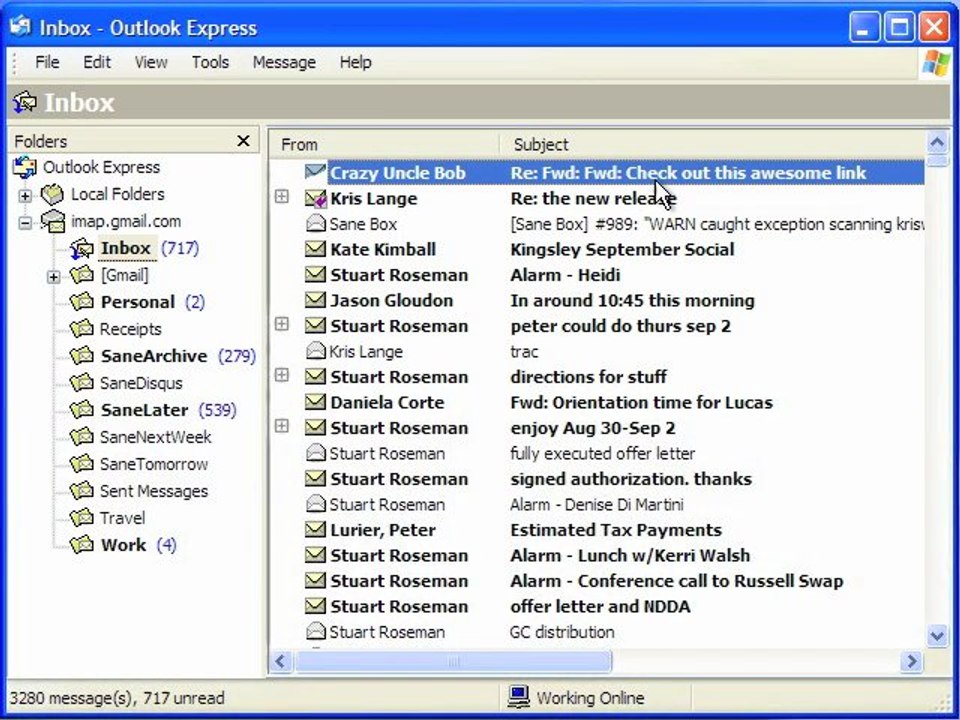This screenshot has height=720, width=960.
Task: Click the Receipts folder icon
Action: click(x=81, y=329)
